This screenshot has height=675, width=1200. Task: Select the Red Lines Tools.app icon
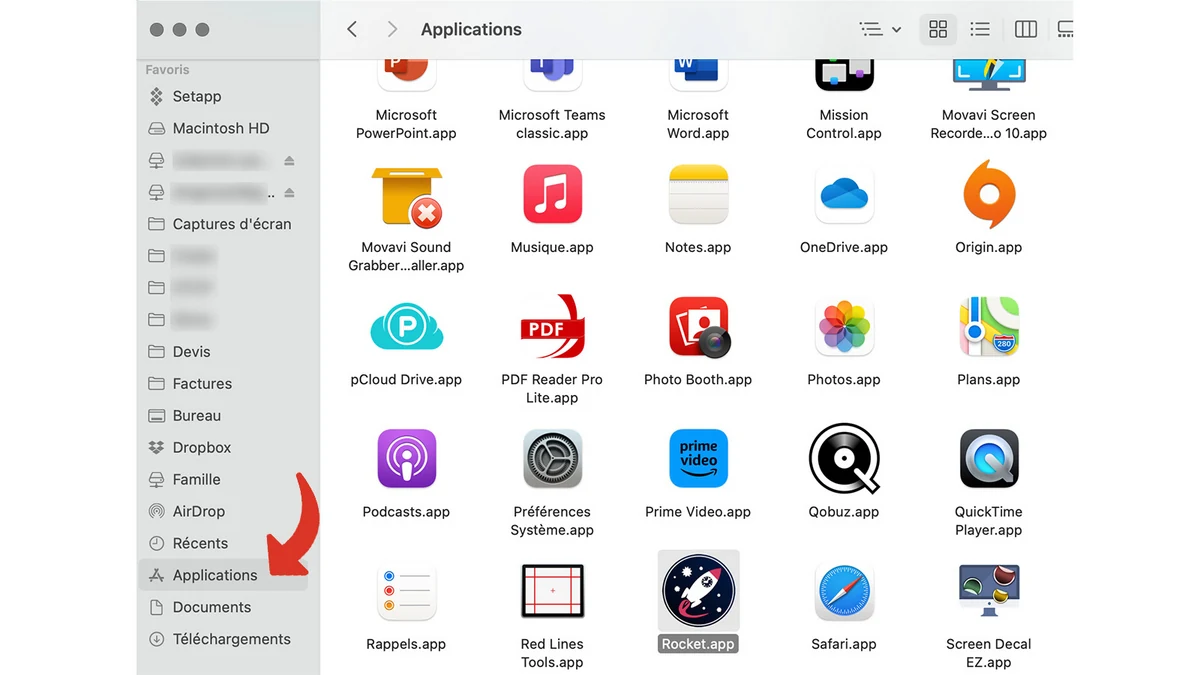pos(552,591)
